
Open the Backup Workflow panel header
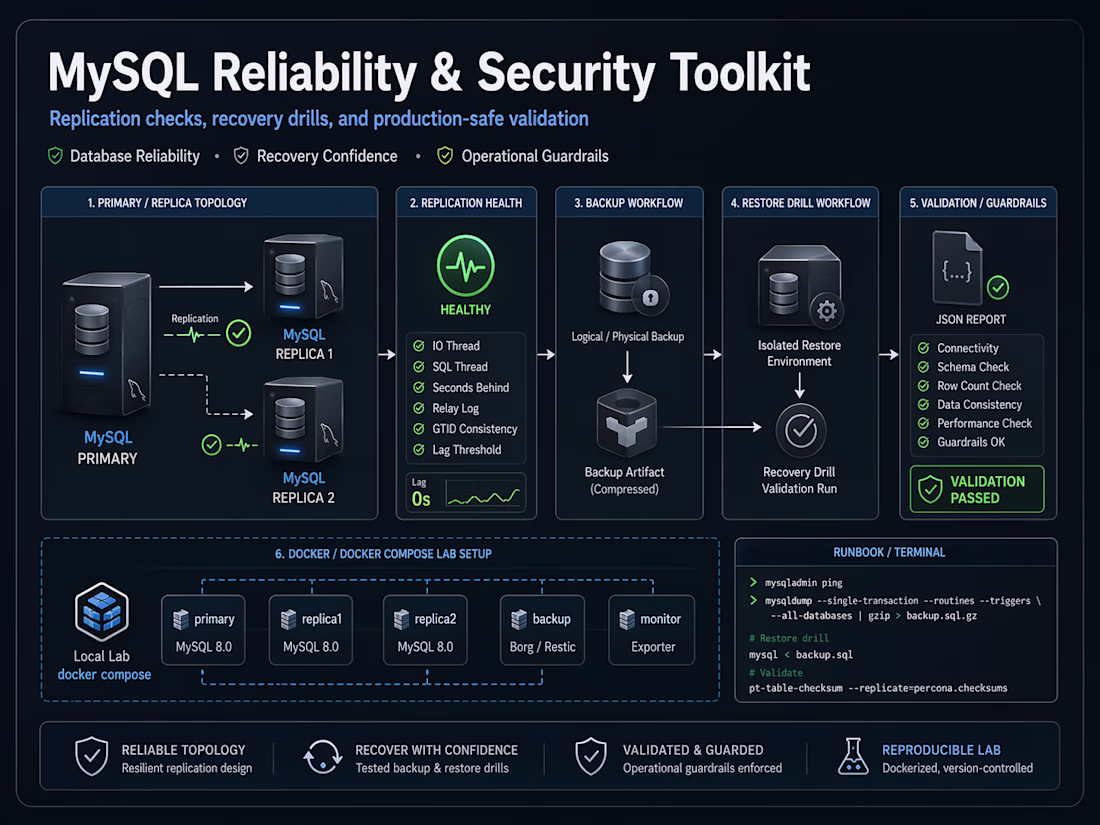[629, 203]
